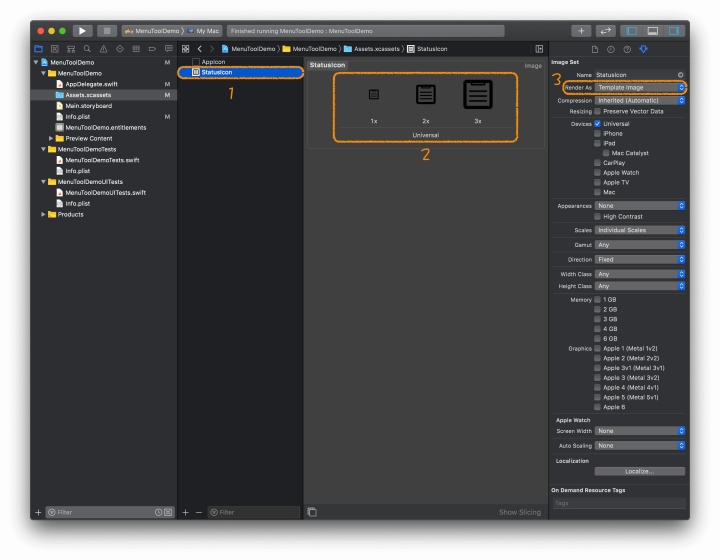
Task: Show the Debug area toggle
Action: pyautogui.click(x=652, y=31)
